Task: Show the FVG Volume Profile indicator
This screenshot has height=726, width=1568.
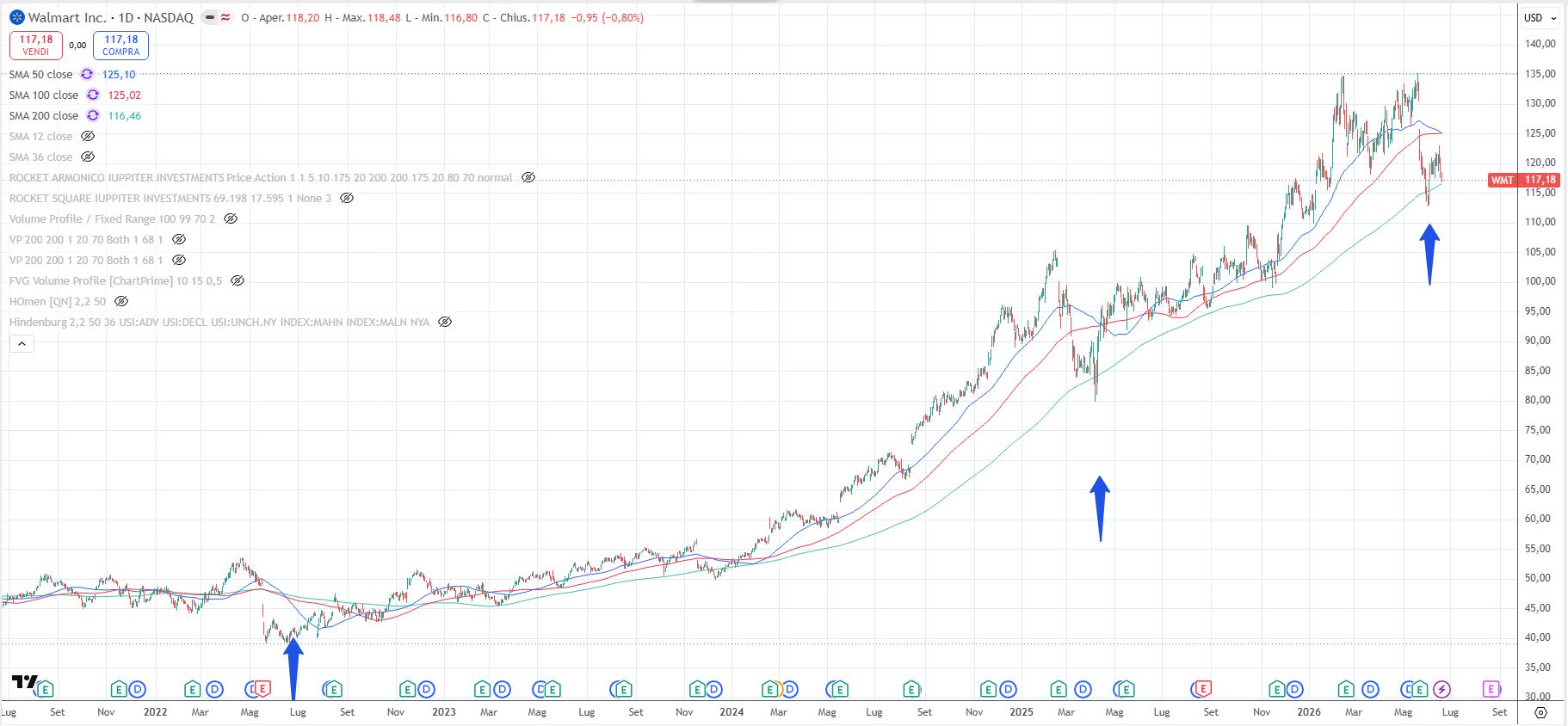Action: (238, 280)
